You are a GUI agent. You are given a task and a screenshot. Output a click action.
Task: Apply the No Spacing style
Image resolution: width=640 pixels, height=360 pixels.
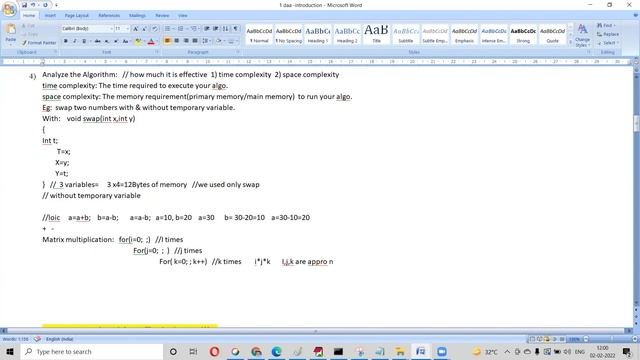tap(288, 35)
